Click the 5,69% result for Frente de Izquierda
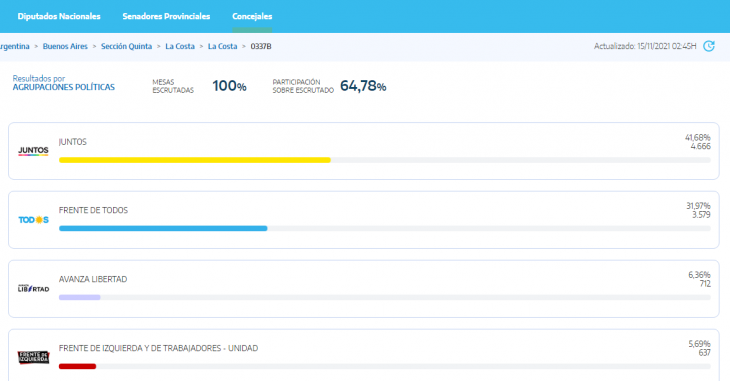 click(x=699, y=344)
